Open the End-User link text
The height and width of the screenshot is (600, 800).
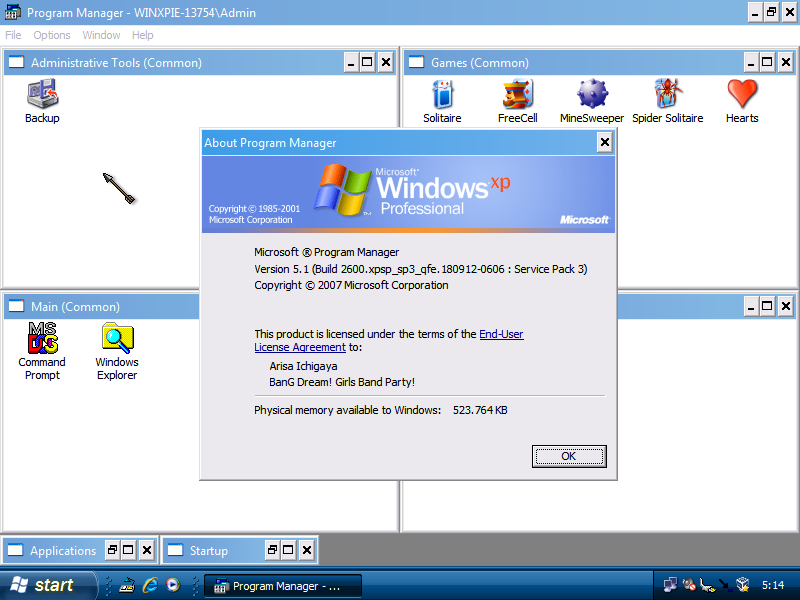tap(501, 334)
